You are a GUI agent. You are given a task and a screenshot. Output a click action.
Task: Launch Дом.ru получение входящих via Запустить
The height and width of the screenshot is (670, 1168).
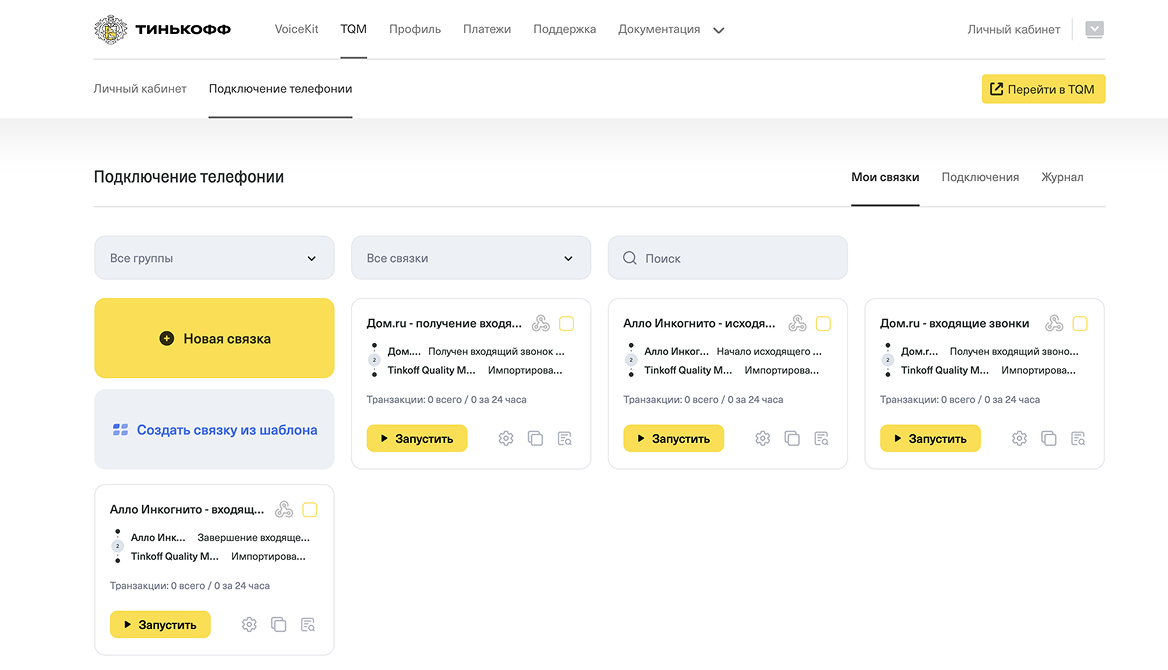click(x=417, y=438)
